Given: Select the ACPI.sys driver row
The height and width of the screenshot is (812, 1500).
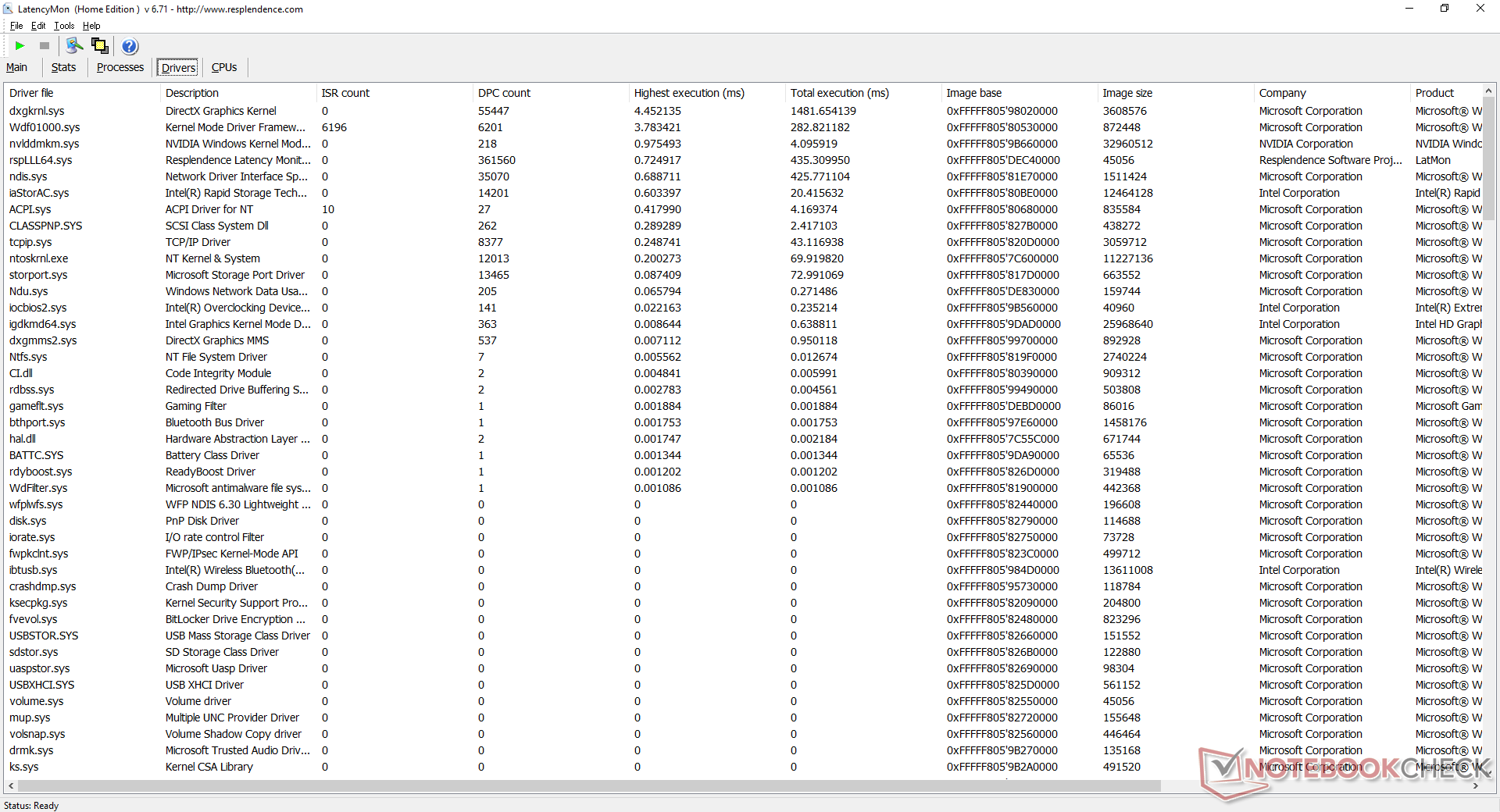Looking at the screenshot, I should (x=743, y=209).
